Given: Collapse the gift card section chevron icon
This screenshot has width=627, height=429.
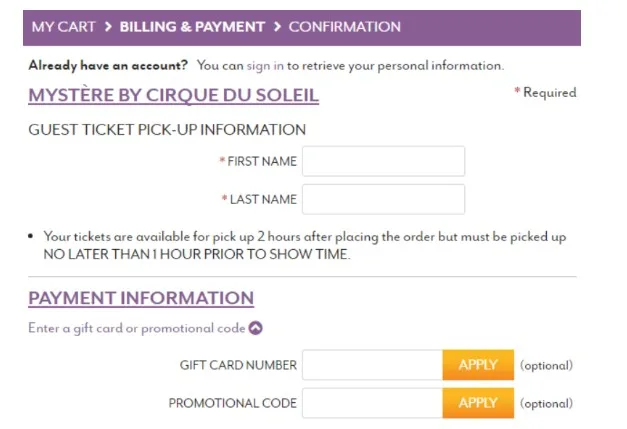Looking at the screenshot, I should [256, 328].
